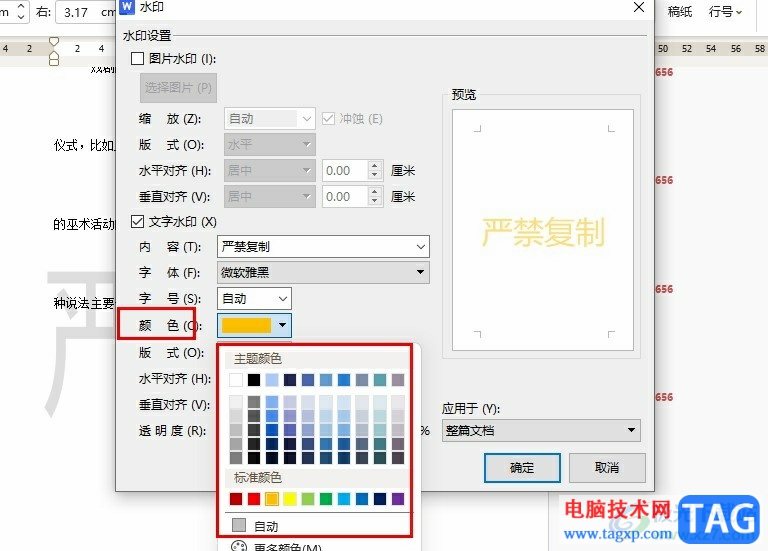The image size is (768, 551).
Task: Open the 字体 dropdown showing 微软雅黑
Action: point(323,272)
